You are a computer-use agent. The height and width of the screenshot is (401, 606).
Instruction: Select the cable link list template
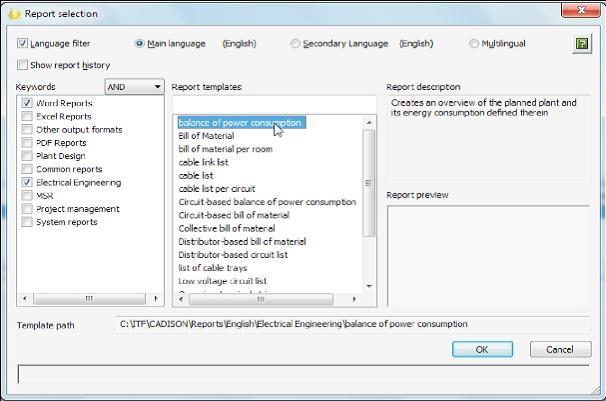pyautogui.click(x=203, y=162)
